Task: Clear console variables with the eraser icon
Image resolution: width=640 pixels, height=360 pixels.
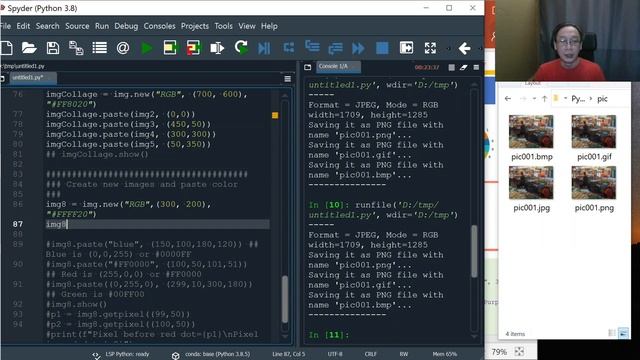Action: coord(463,67)
